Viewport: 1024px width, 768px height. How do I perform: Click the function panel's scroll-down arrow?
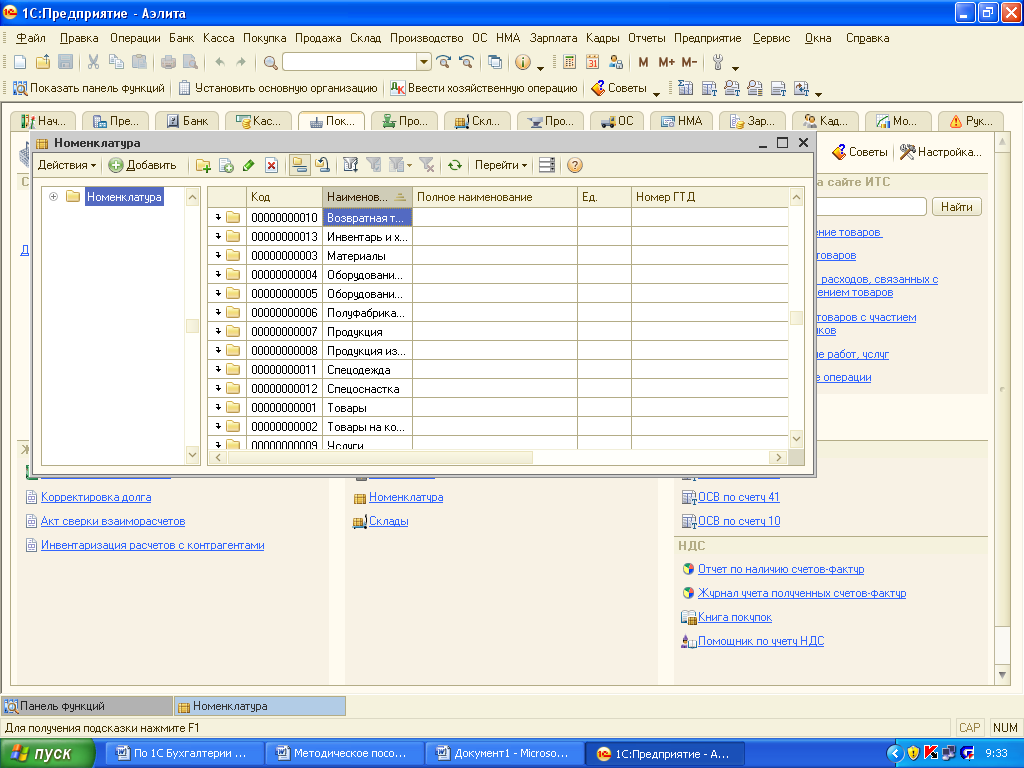click(1002, 675)
